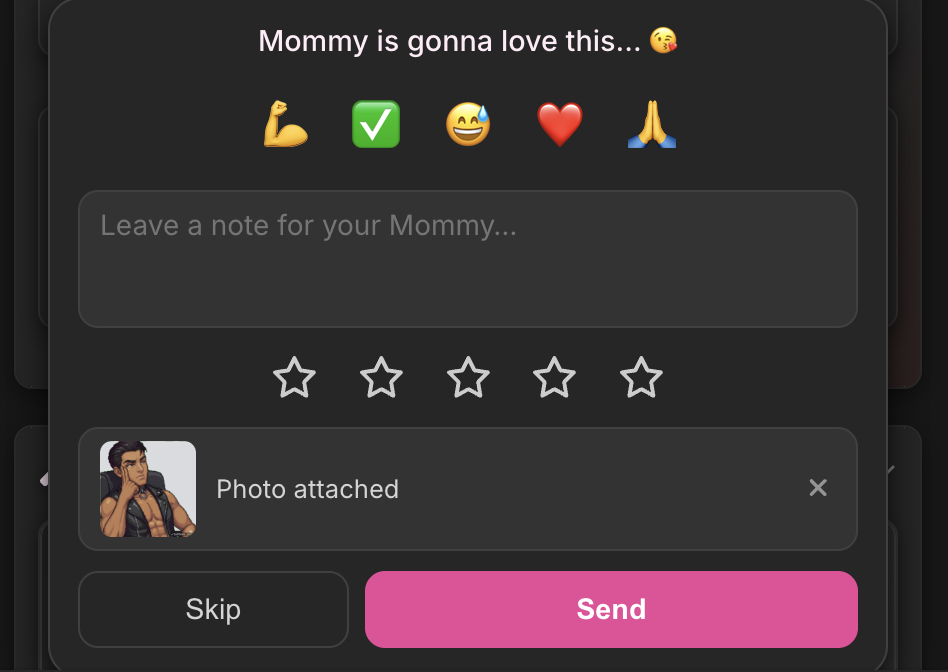
Task: Select the green checkmark emoji reaction
Action: pyautogui.click(x=376, y=124)
